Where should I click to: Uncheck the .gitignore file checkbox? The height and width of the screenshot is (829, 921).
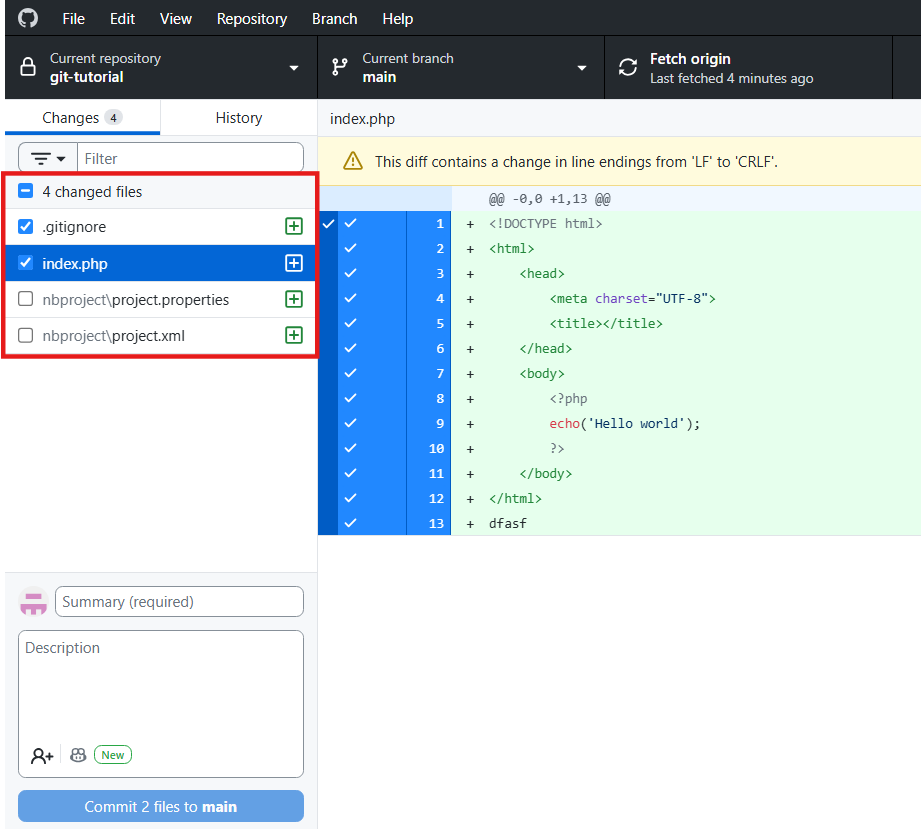coord(26,227)
